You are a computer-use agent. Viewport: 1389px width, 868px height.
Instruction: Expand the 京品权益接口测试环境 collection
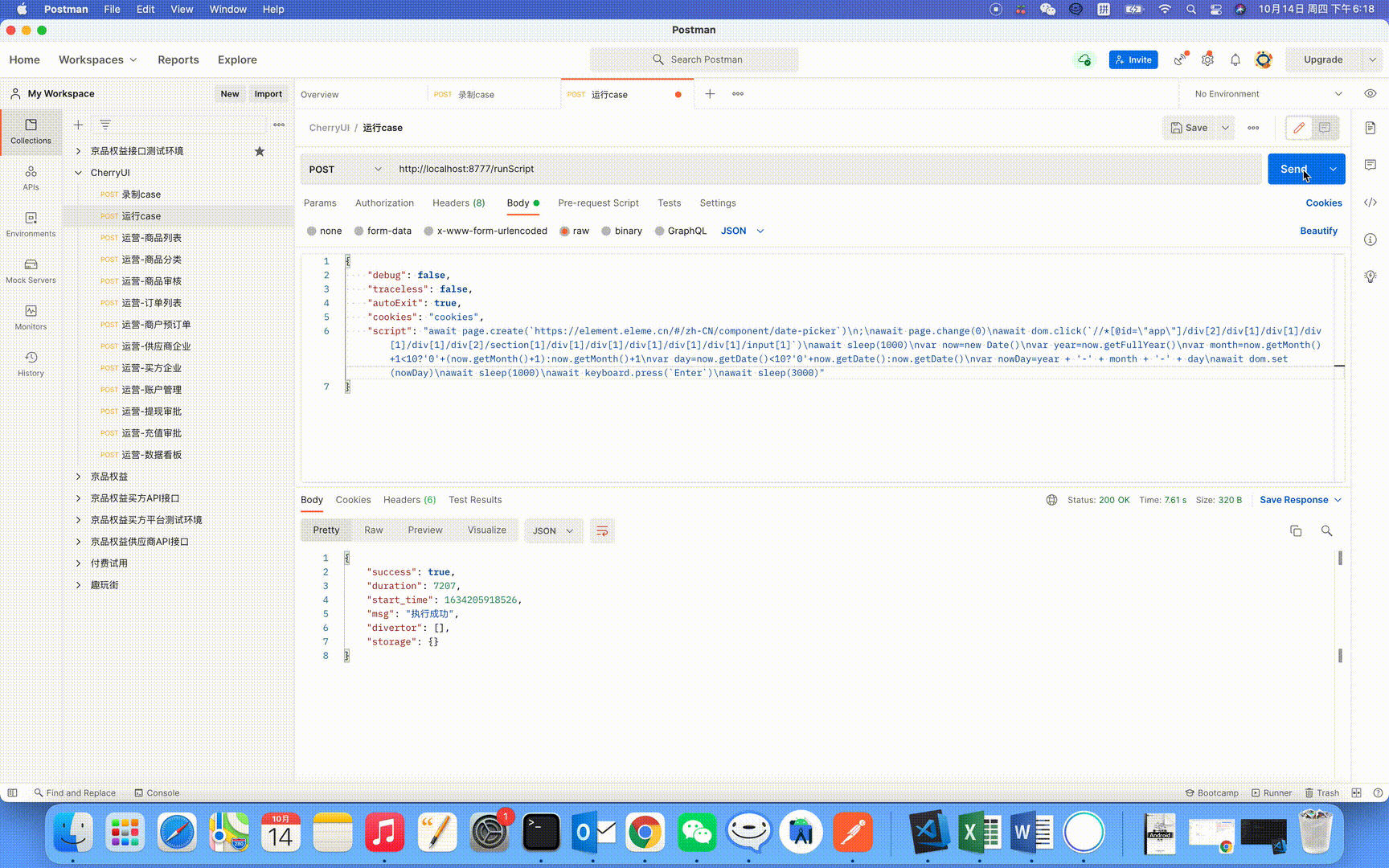pos(78,151)
